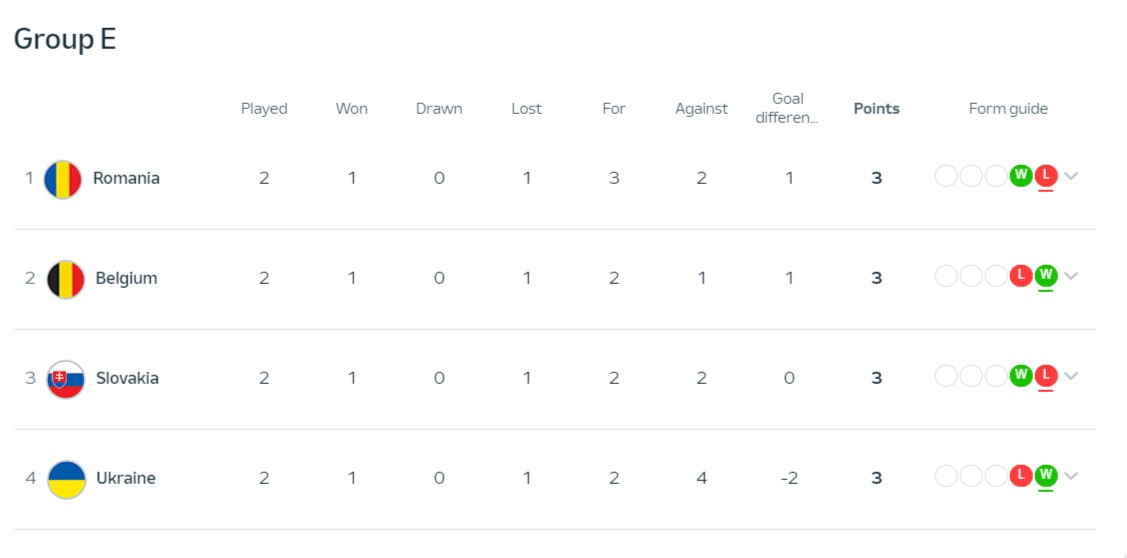The image size is (1127, 558).
Task: Click Romania's first empty form circle
Action: coord(946,175)
